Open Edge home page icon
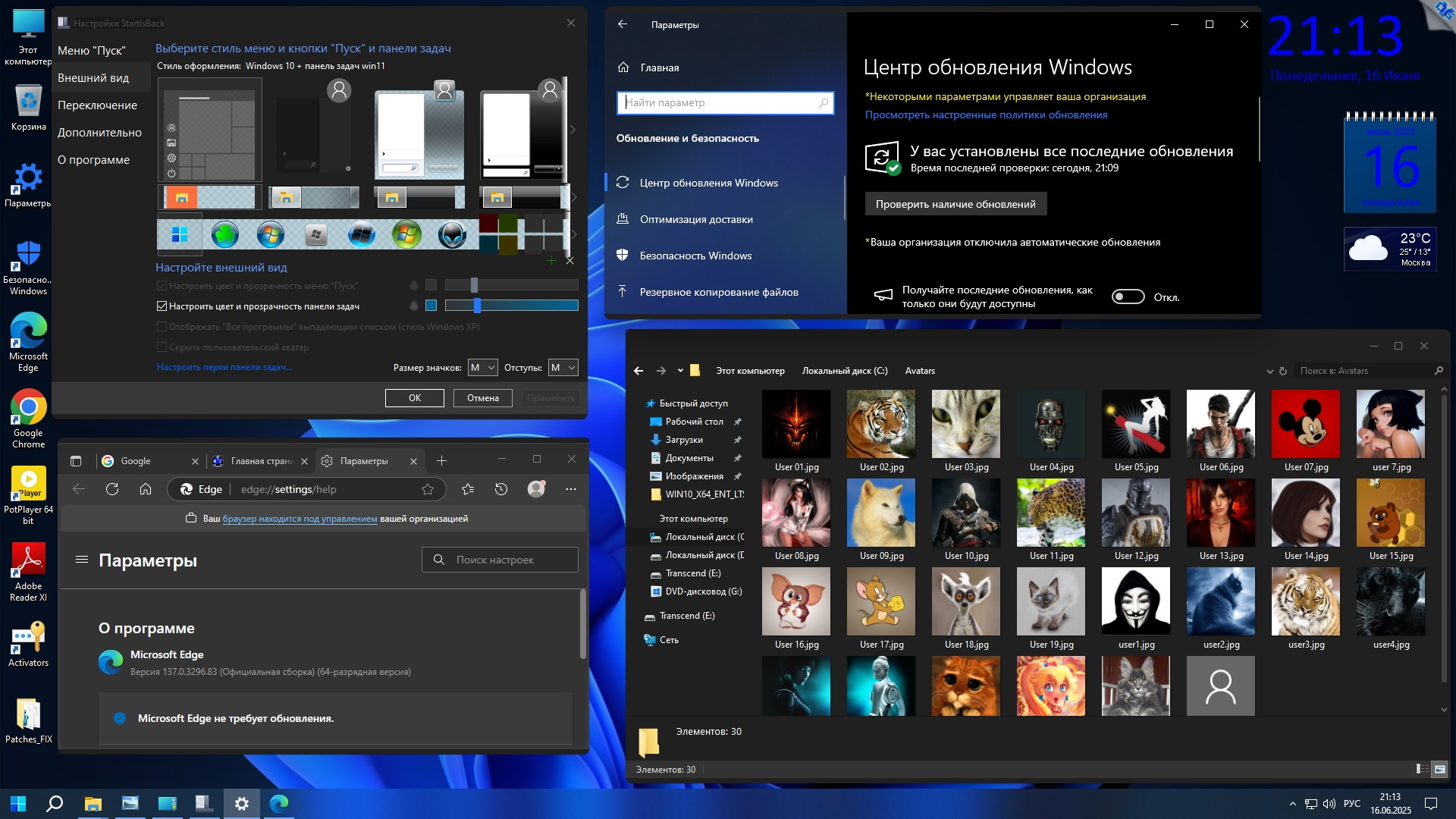 pos(146,489)
